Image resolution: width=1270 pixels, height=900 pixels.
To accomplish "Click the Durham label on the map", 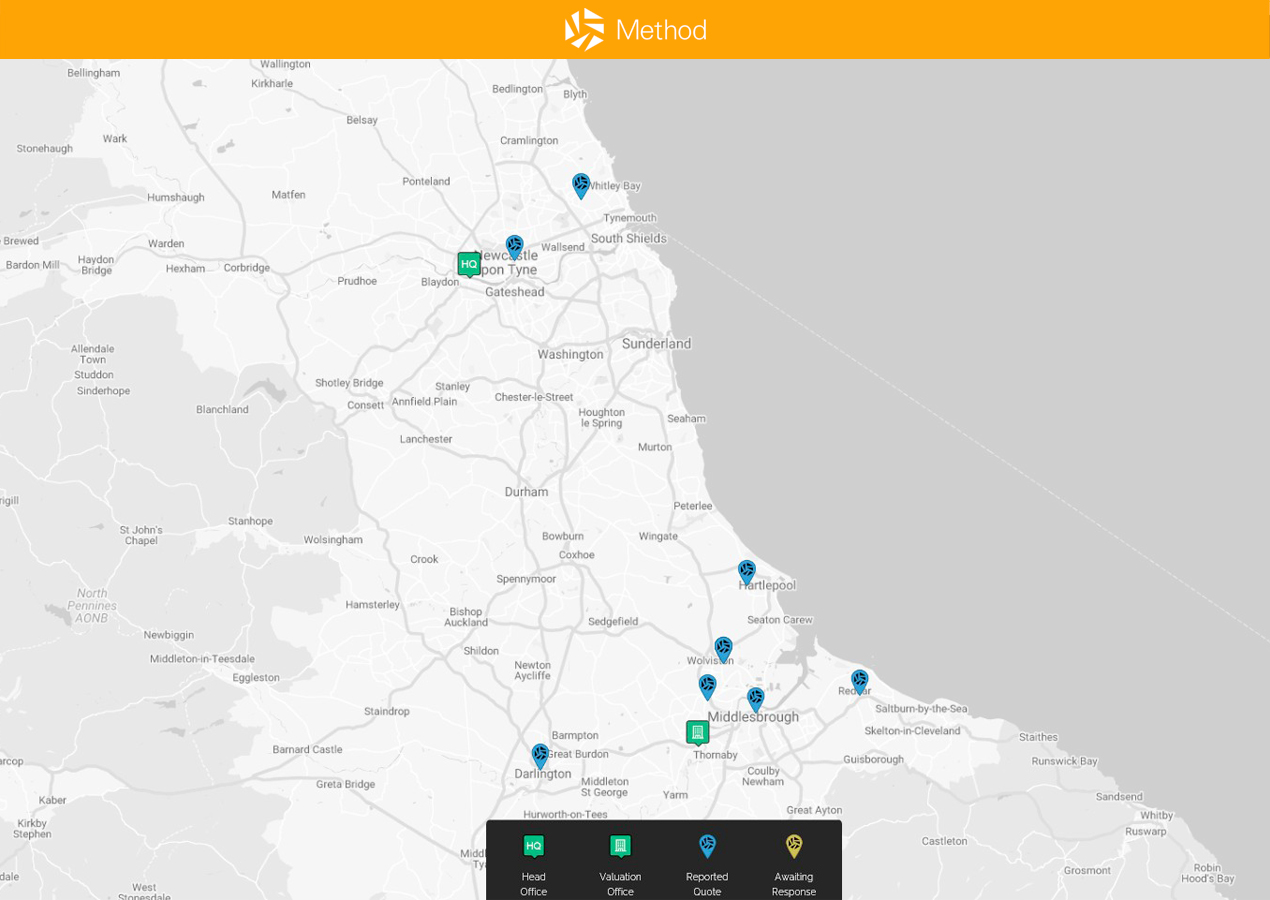I will pyautogui.click(x=526, y=492).
